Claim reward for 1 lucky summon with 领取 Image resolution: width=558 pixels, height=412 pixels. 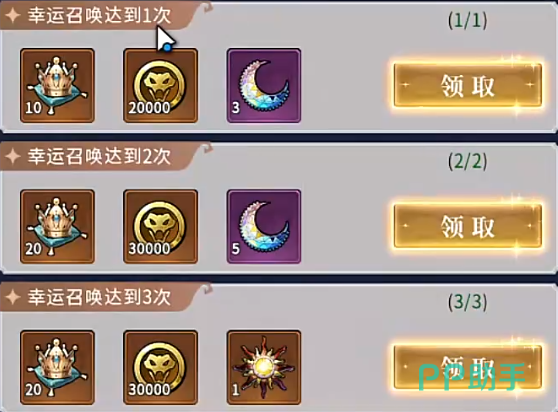pos(468,85)
